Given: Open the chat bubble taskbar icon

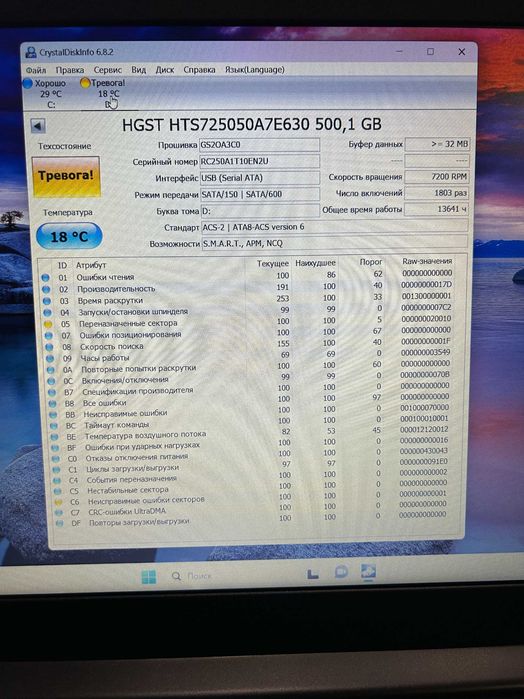Looking at the screenshot, I should (x=341, y=572).
